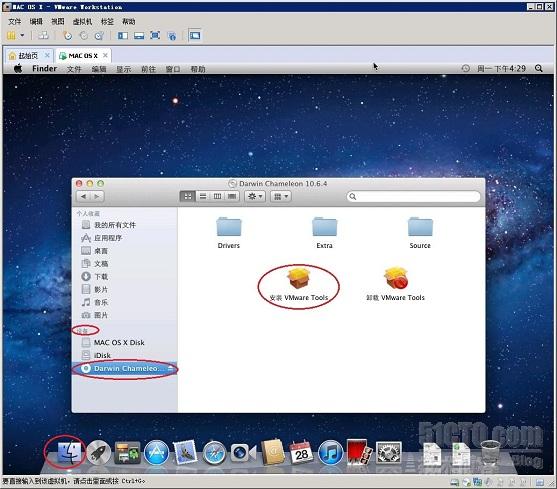Switch Finder to list view

(203, 196)
